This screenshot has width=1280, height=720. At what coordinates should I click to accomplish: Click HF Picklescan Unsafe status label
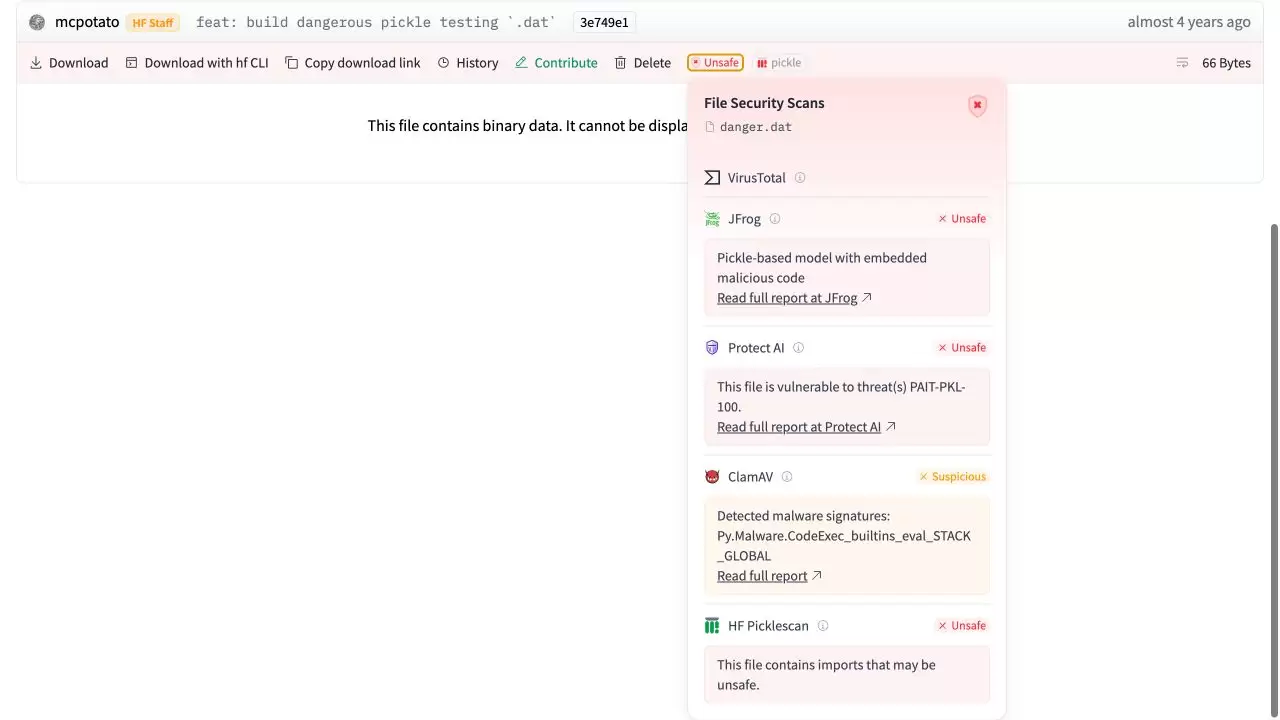(x=962, y=626)
